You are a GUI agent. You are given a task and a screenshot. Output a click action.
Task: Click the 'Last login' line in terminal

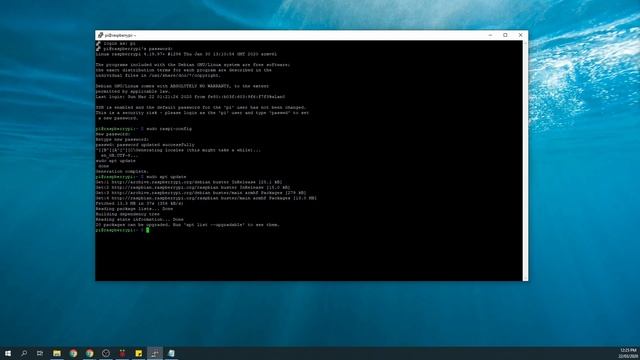tap(191, 97)
